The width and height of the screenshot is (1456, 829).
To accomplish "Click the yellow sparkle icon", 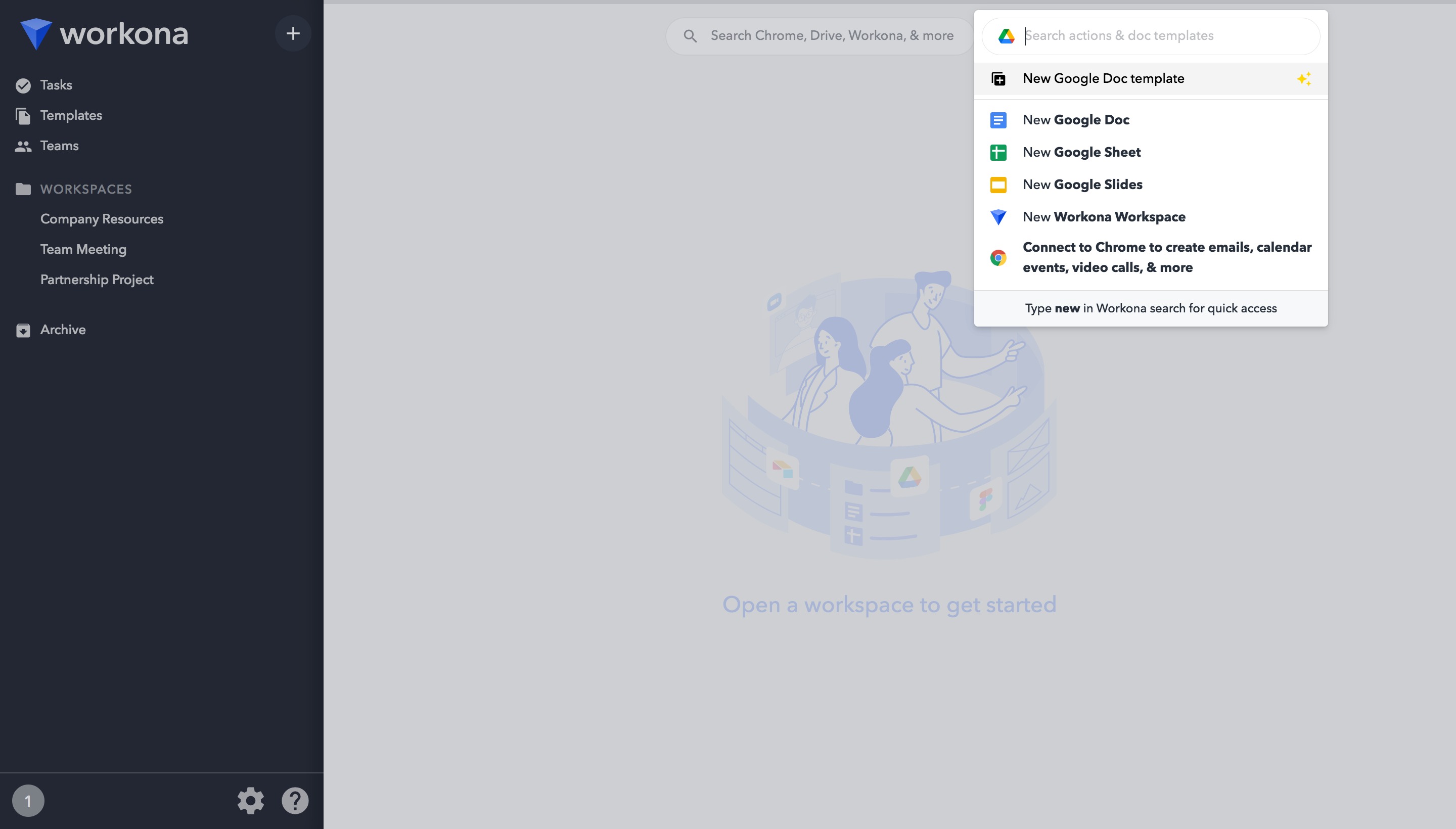I will 1304,79.
